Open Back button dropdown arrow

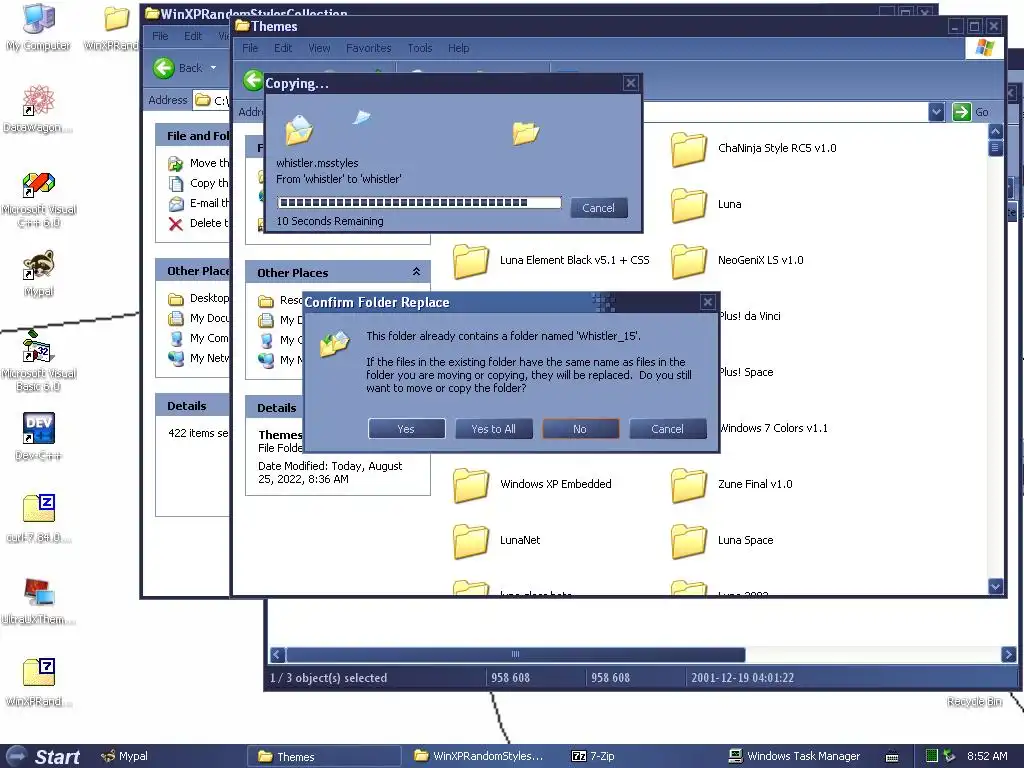213,67
